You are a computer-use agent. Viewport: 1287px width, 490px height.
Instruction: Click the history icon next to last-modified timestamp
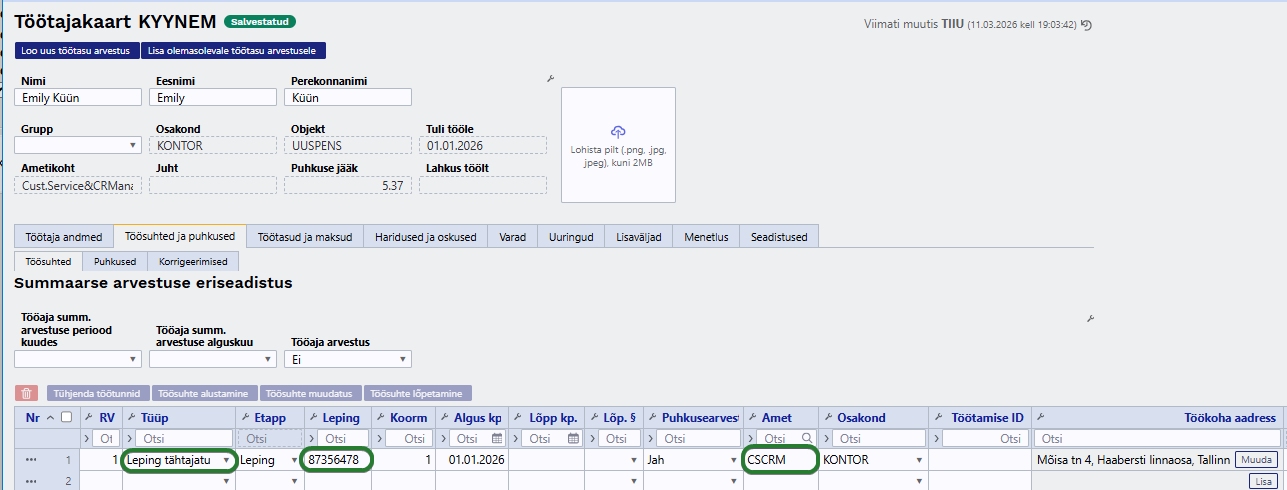1086,25
